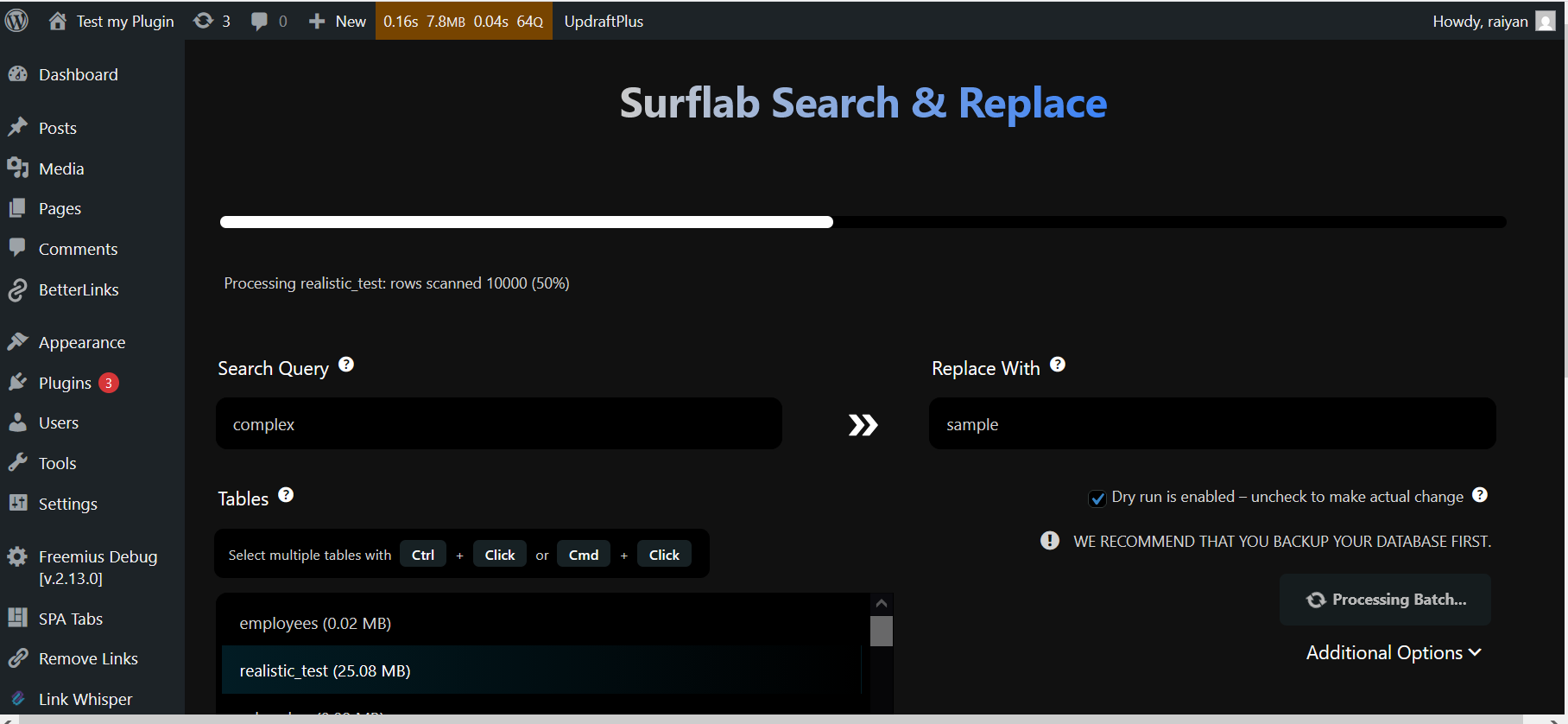
Task: Open the Appearance menu item
Action: tap(82, 342)
